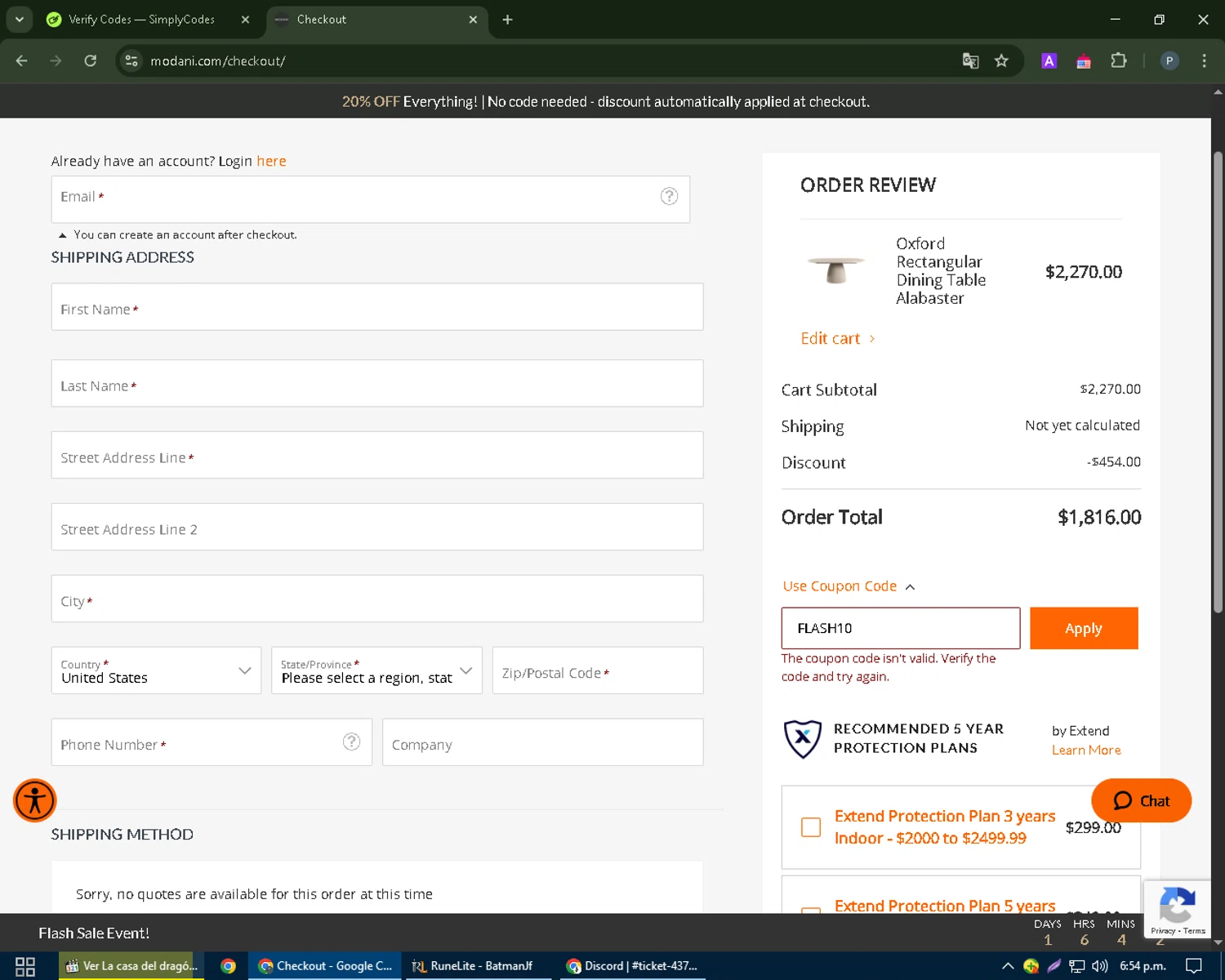Bookmark this page with the star icon
The image size is (1225, 980).
coord(1001,60)
